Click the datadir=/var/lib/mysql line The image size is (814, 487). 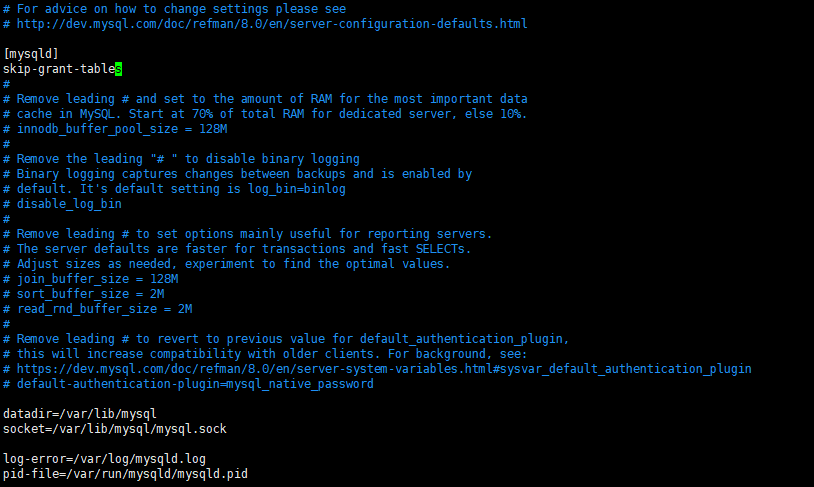(80, 414)
